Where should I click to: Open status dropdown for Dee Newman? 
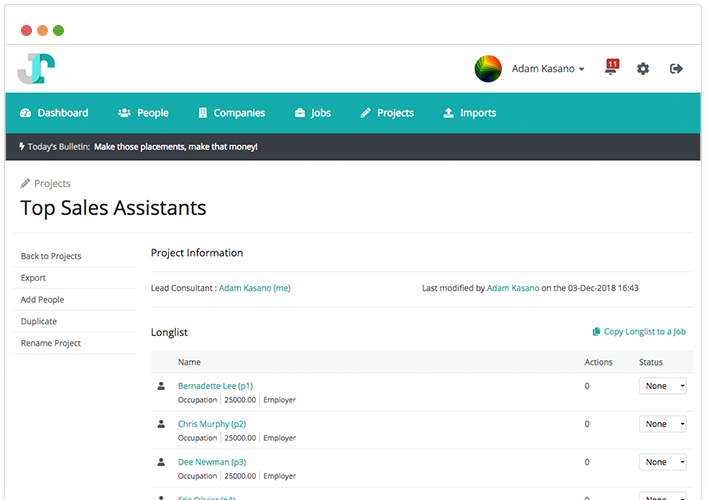[662, 462]
